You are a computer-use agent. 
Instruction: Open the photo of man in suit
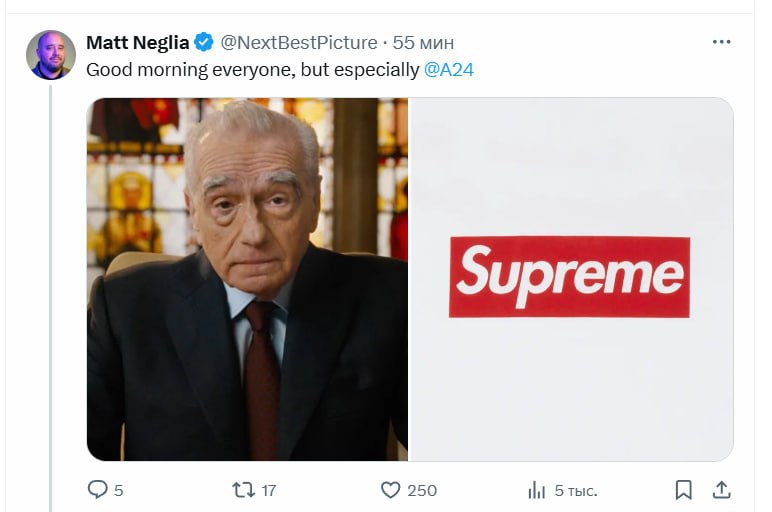247,279
